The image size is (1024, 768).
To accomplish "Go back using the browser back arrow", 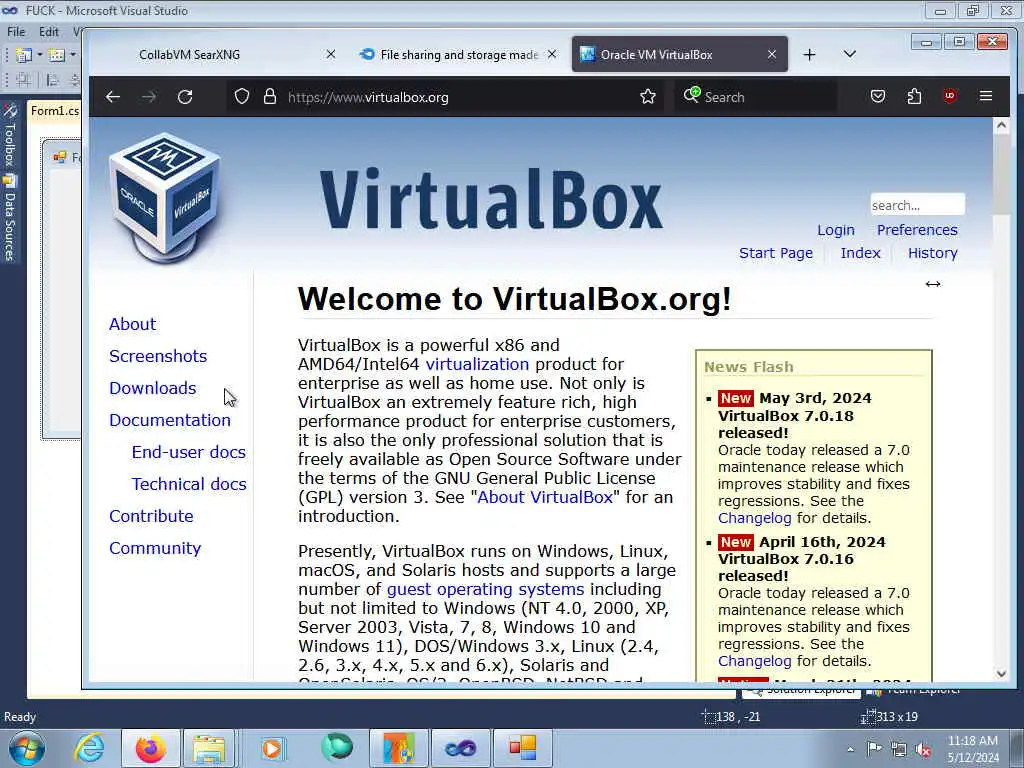I will click(113, 97).
